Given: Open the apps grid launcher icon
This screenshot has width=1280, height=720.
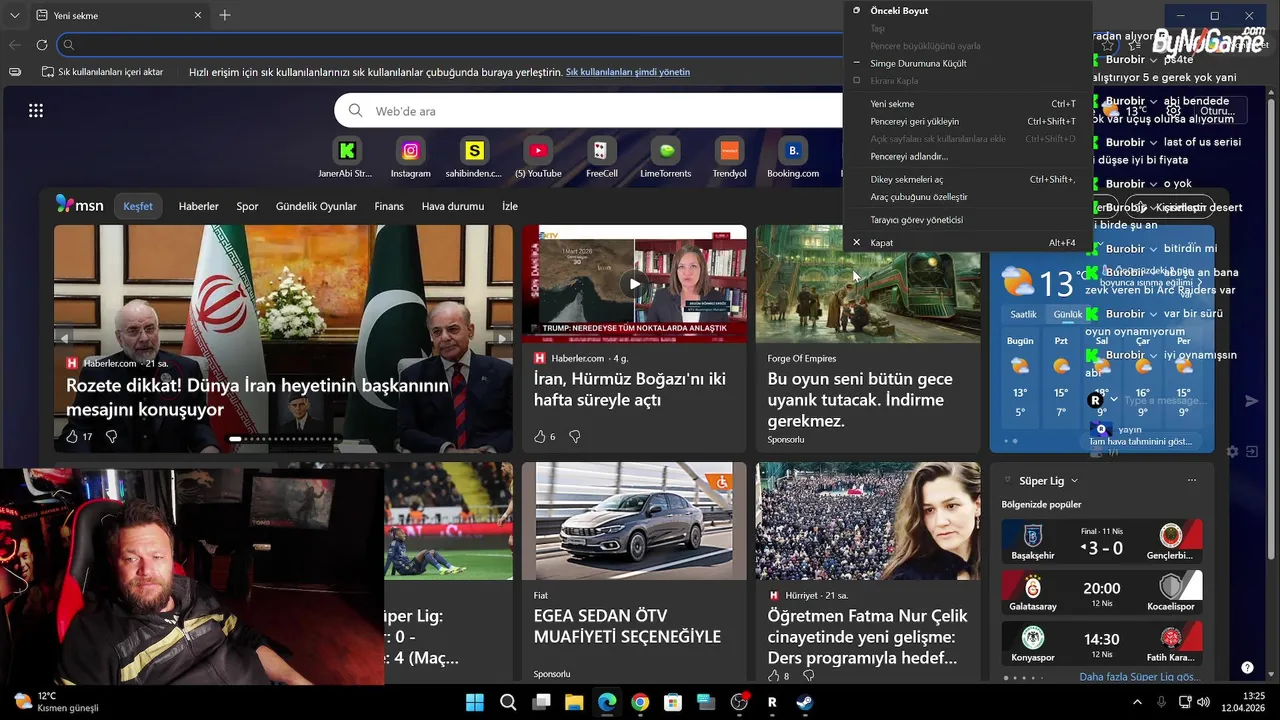Looking at the screenshot, I should [36, 111].
